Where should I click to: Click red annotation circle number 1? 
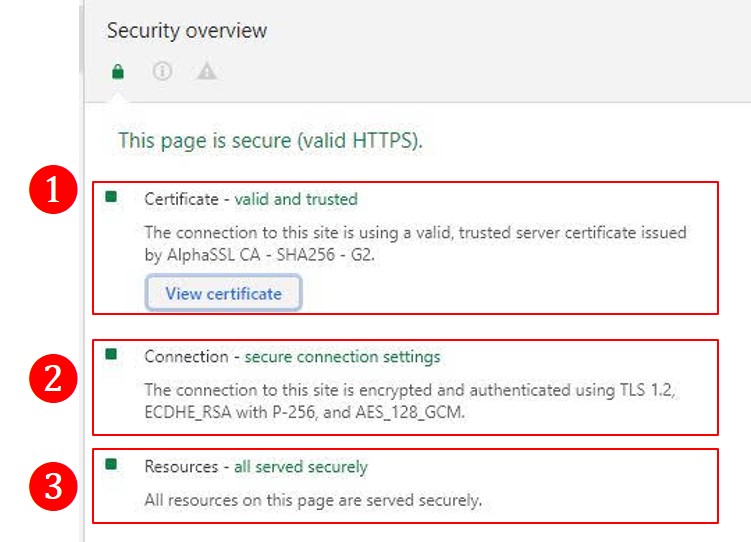pyautogui.click(x=53, y=190)
